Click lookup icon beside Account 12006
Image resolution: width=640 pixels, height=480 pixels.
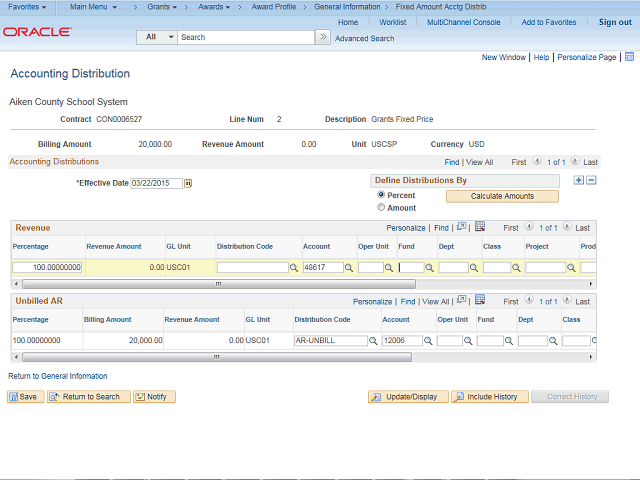[428, 341]
